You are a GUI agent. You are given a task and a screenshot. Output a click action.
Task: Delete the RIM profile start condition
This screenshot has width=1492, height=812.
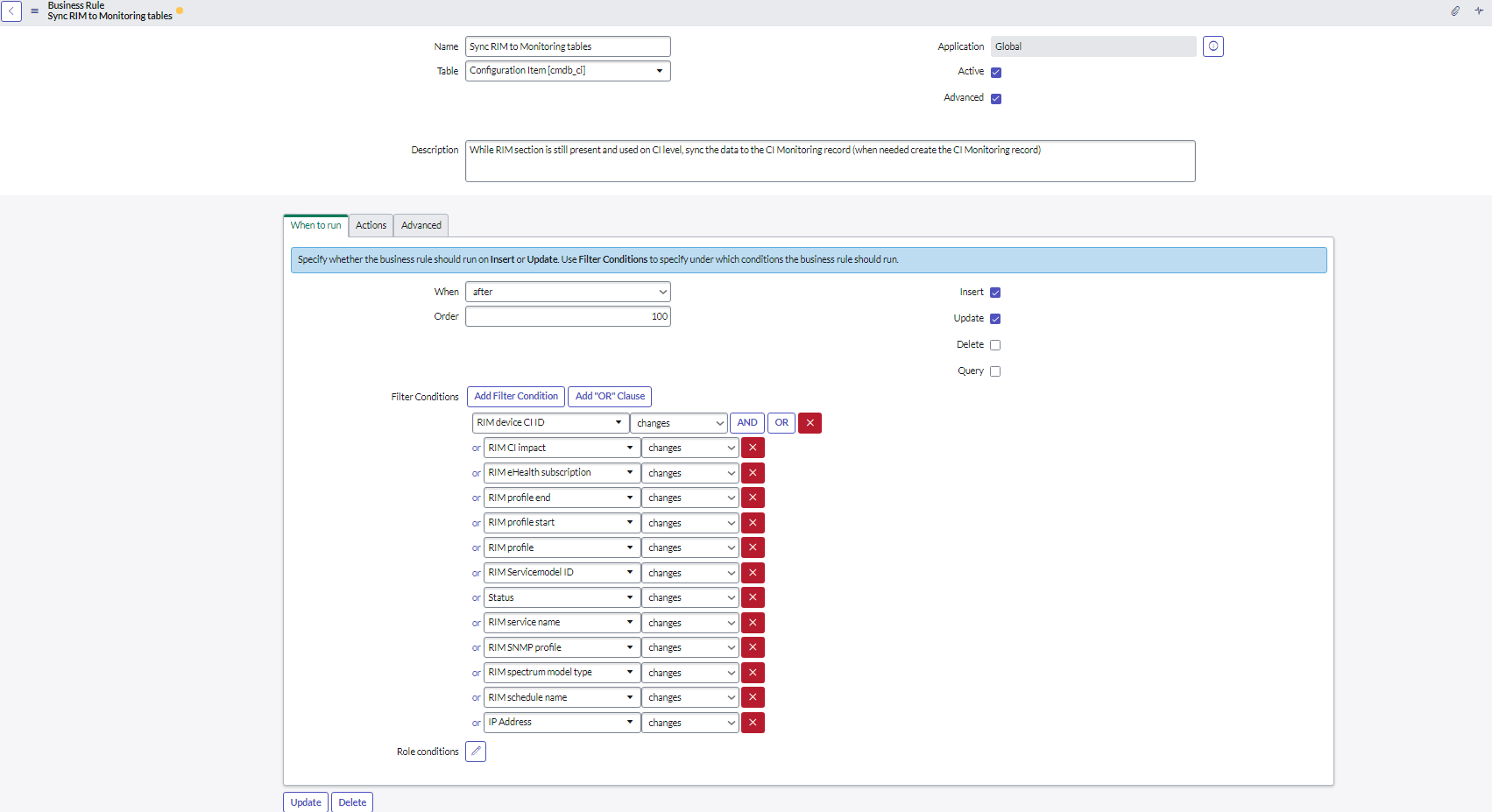tap(753, 523)
